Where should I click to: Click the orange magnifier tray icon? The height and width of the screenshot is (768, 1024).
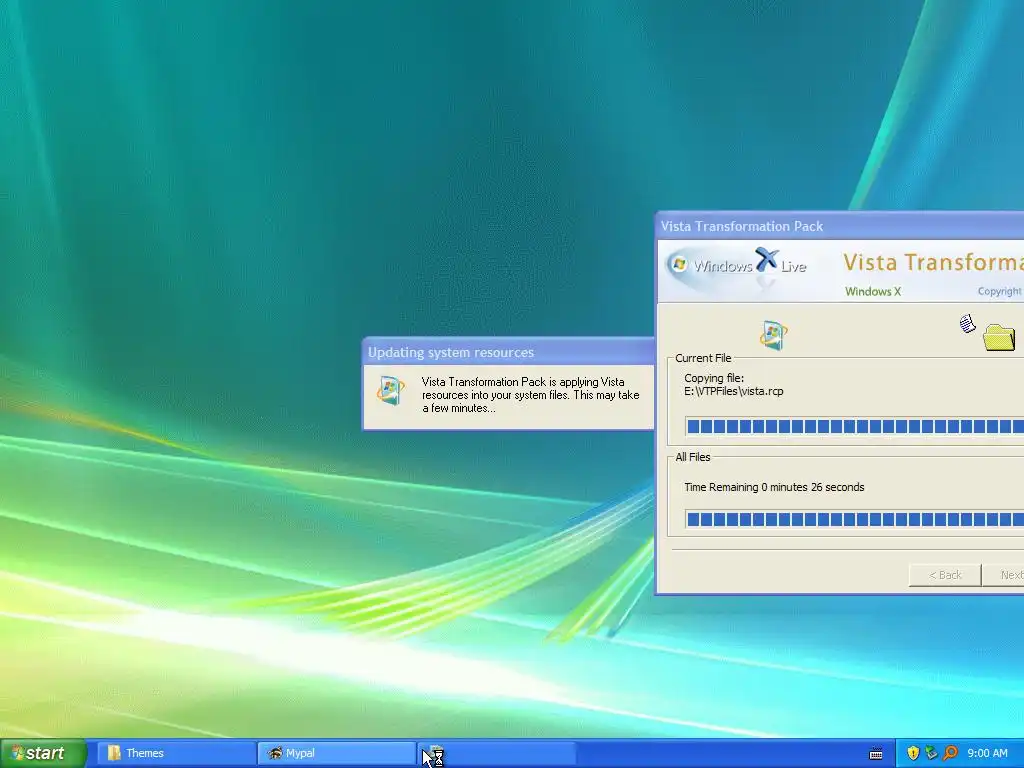tap(950, 753)
